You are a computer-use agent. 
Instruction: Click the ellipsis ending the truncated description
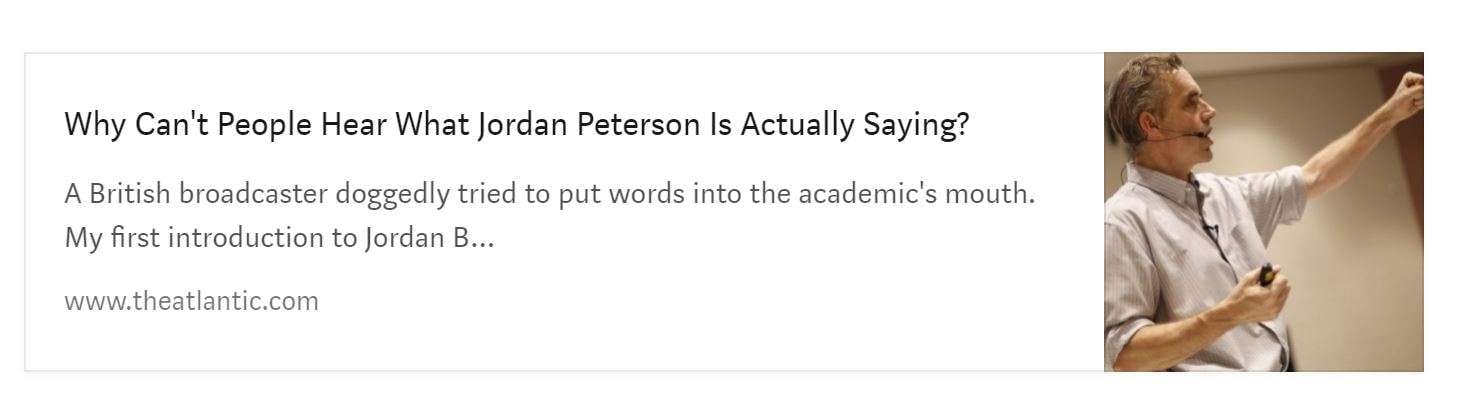(x=481, y=241)
